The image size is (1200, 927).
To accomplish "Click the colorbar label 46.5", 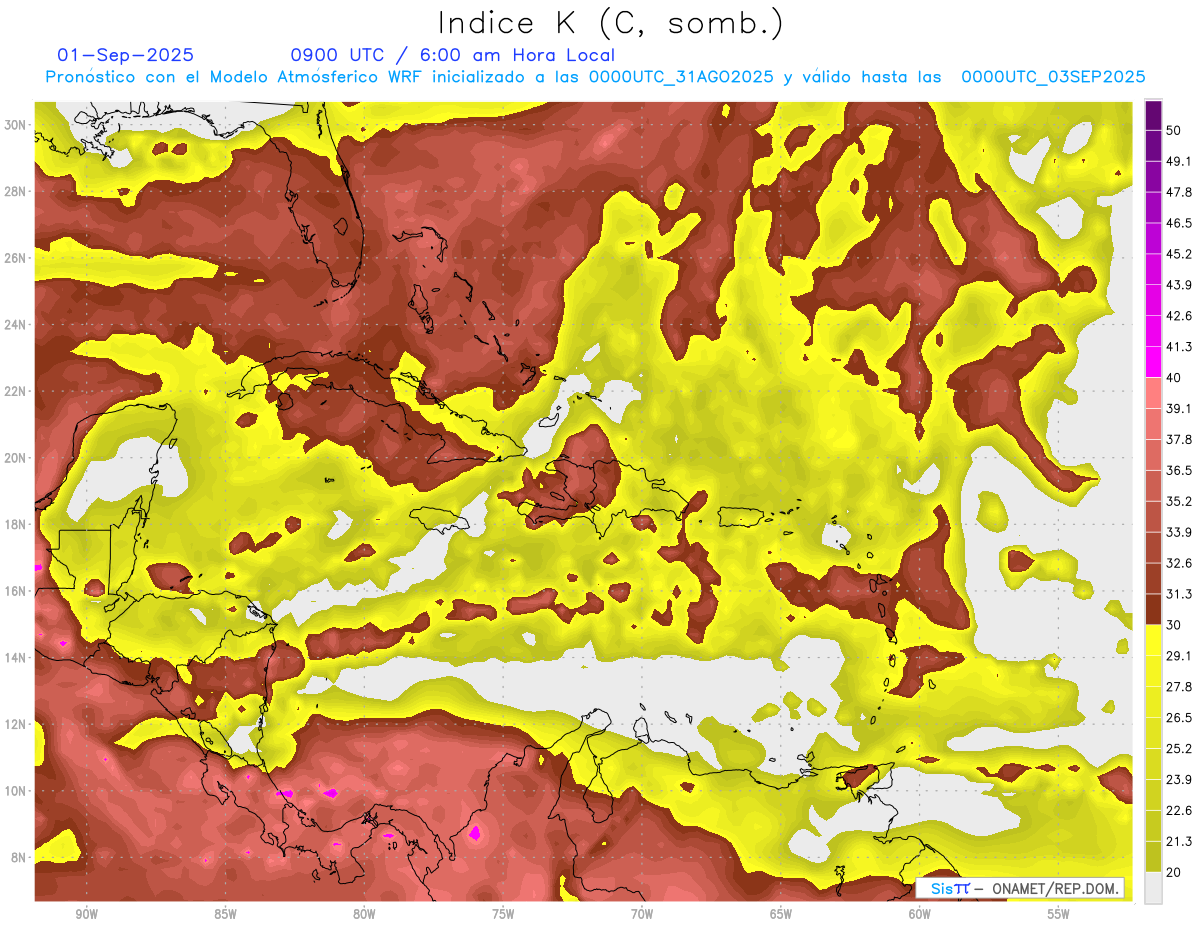I will point(1179,223).
